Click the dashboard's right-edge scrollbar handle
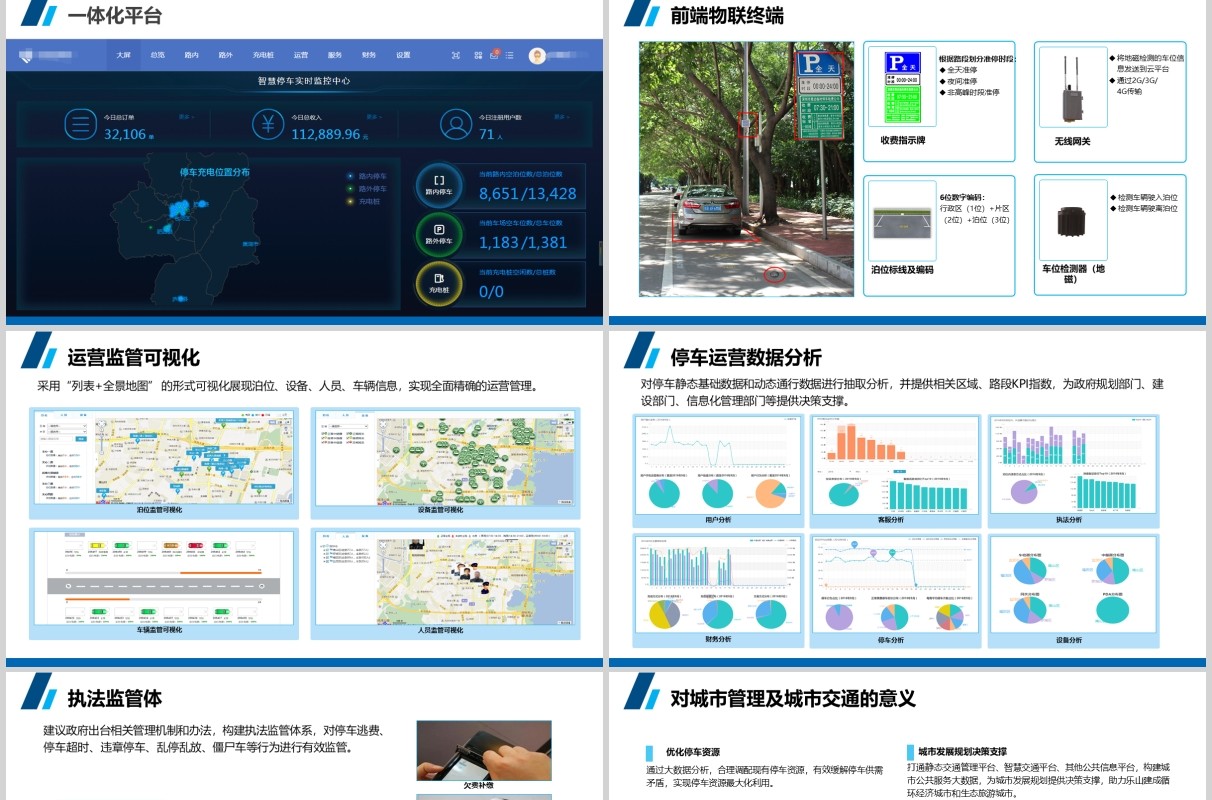The image size is (1212, 800). [x=600, y=252]
